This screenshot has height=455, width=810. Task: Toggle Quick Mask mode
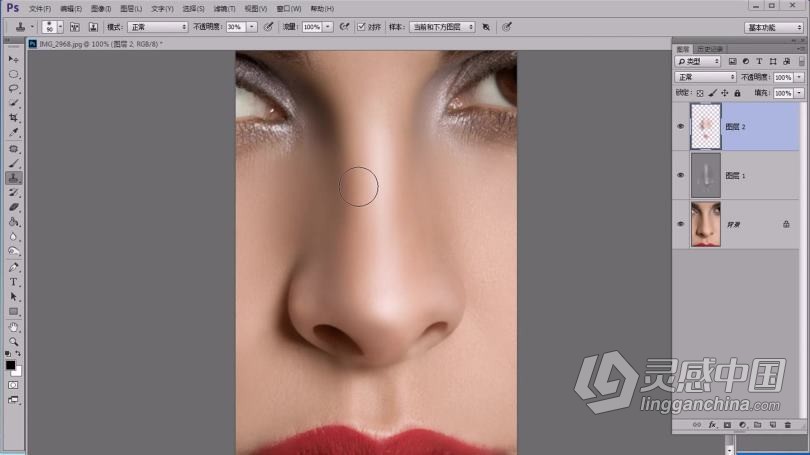13,385
